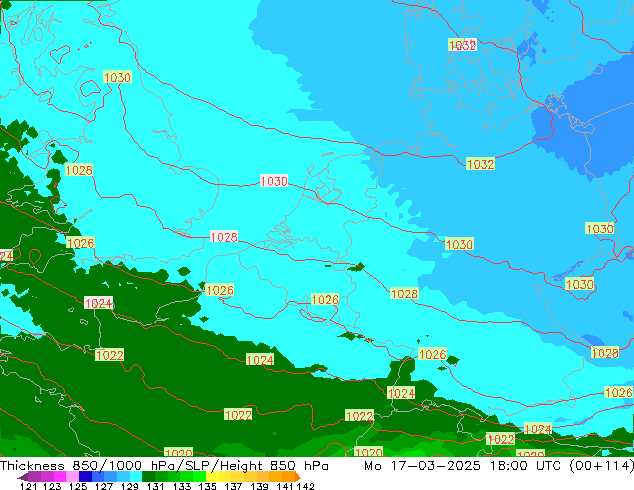Pick the brightest lime green legend swatch

(199, 476)
